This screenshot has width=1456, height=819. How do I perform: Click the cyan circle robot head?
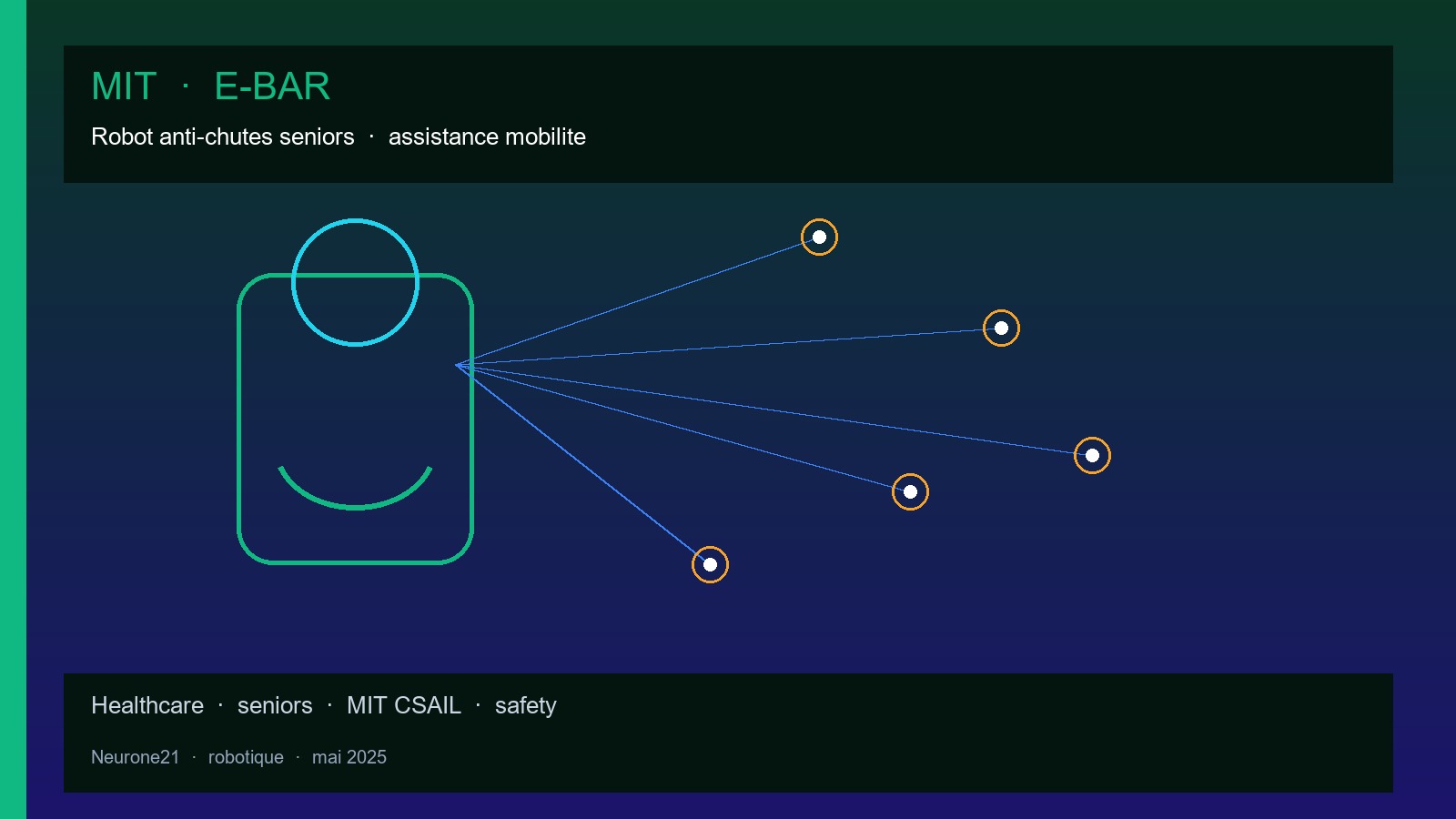click(x=355, y=282)
